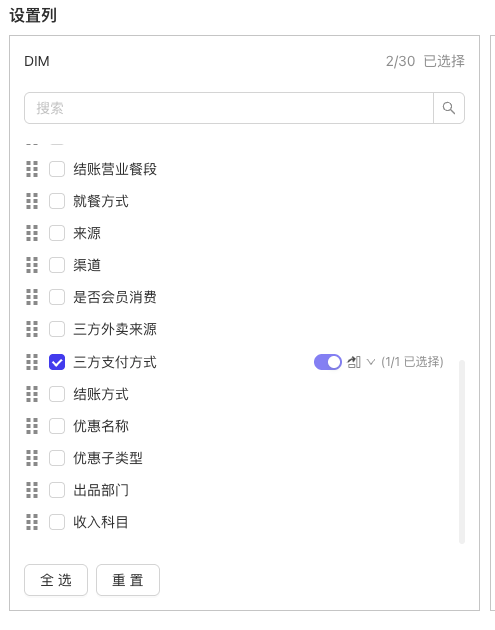Image resolution: width=495 pixels, height=630 pixels.
Task: Check the 是否会员消费 checkbox
Action: coord(57,297)
